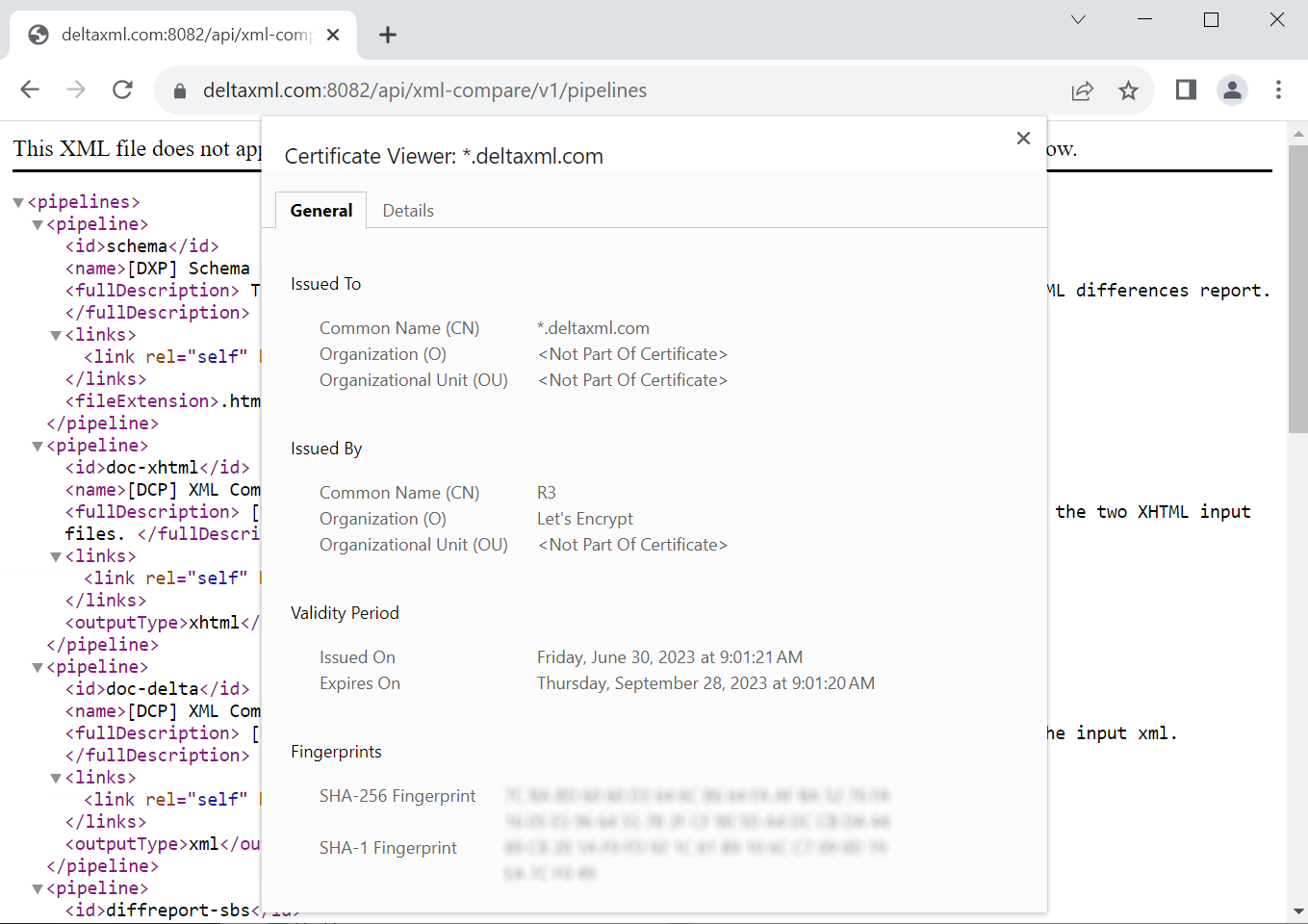Close the Certificate Viewer dialog
1308x924 pixels.
1023,139
